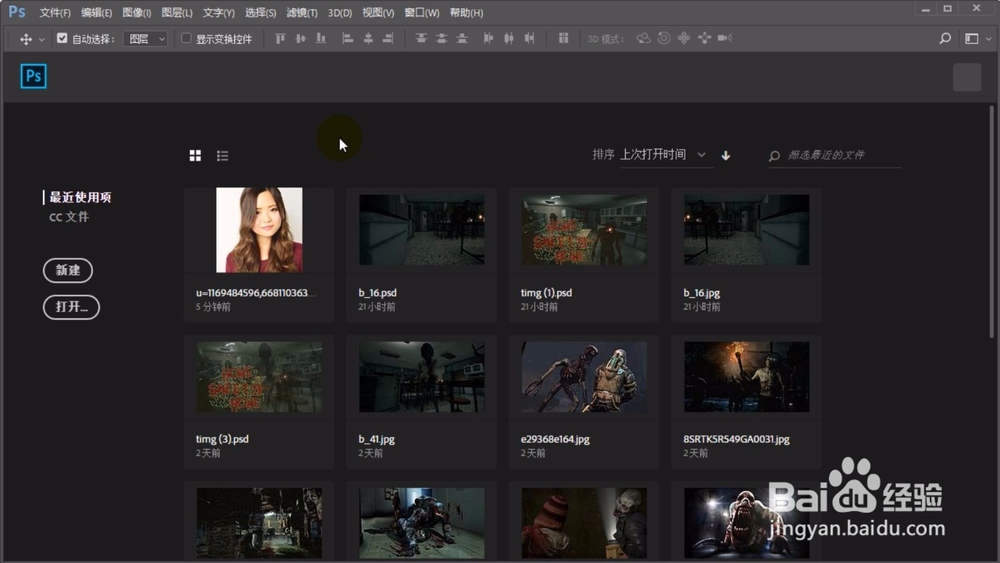Click the vertical scrollbar on right

pyautogui.click(x=992, y=222)
